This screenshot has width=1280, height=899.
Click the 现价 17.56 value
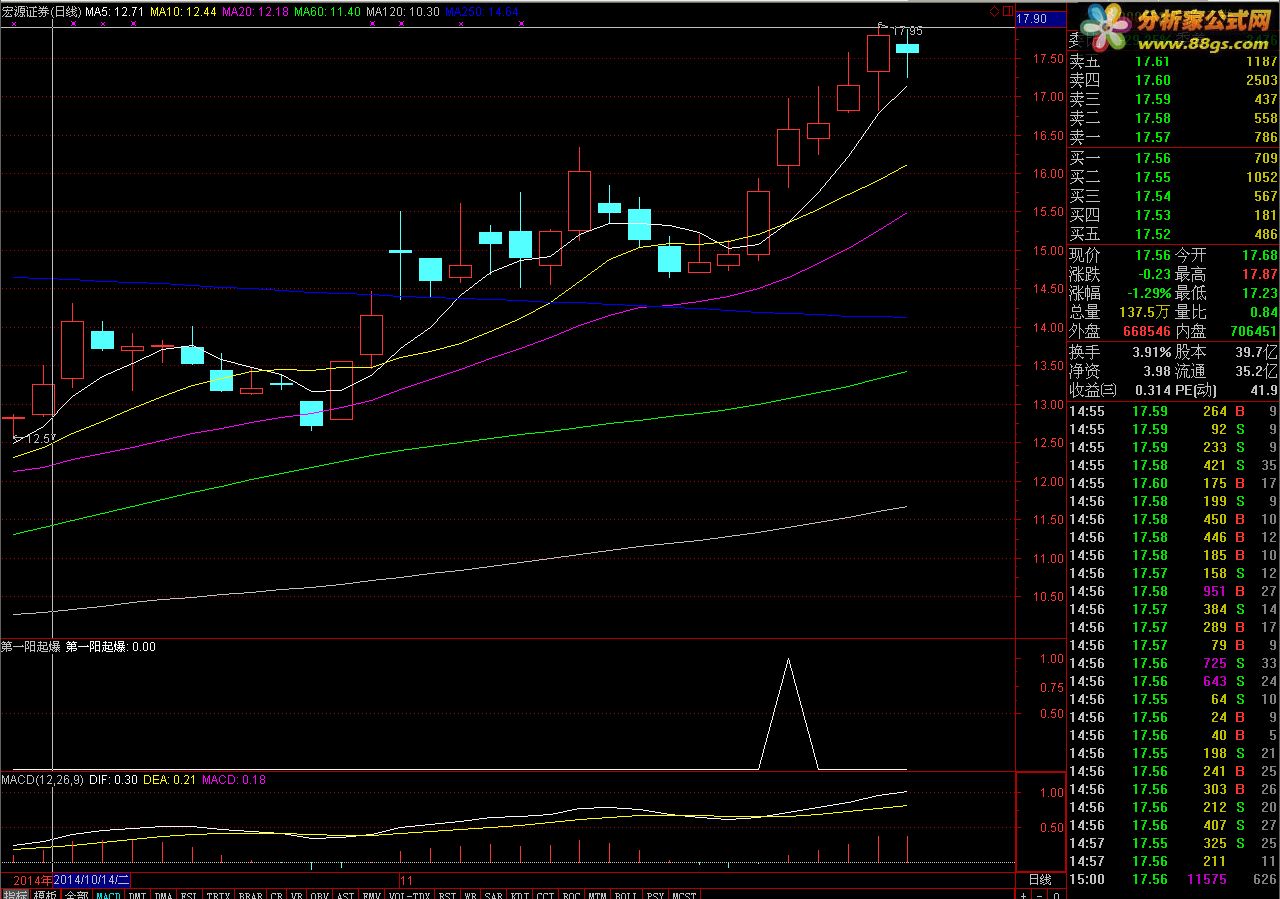(x=1151, y=254)
